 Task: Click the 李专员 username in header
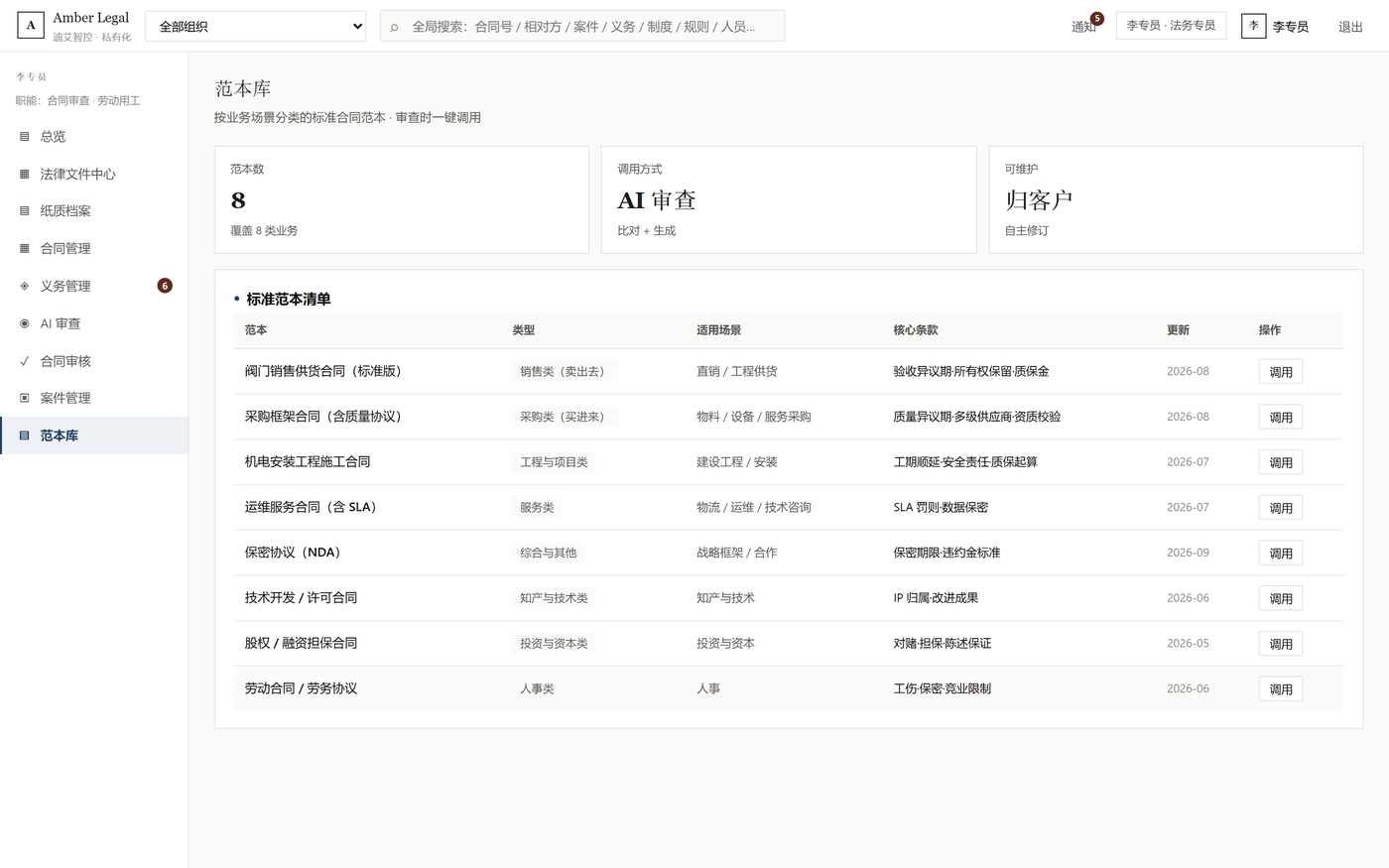point(1291,27)
